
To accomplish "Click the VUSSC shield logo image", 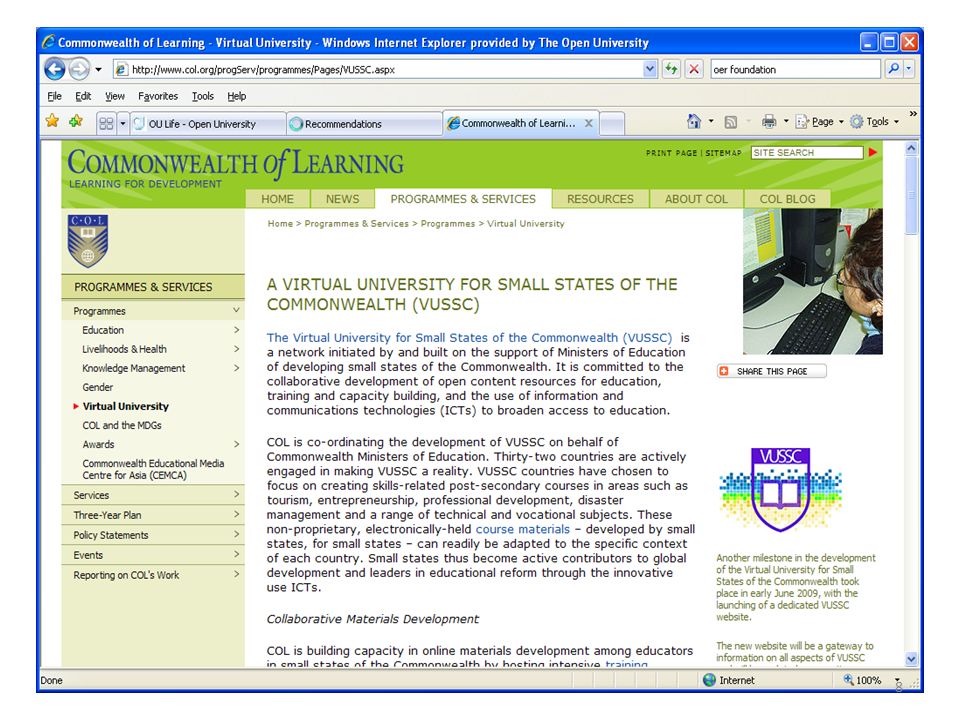I will click(781, 490).
